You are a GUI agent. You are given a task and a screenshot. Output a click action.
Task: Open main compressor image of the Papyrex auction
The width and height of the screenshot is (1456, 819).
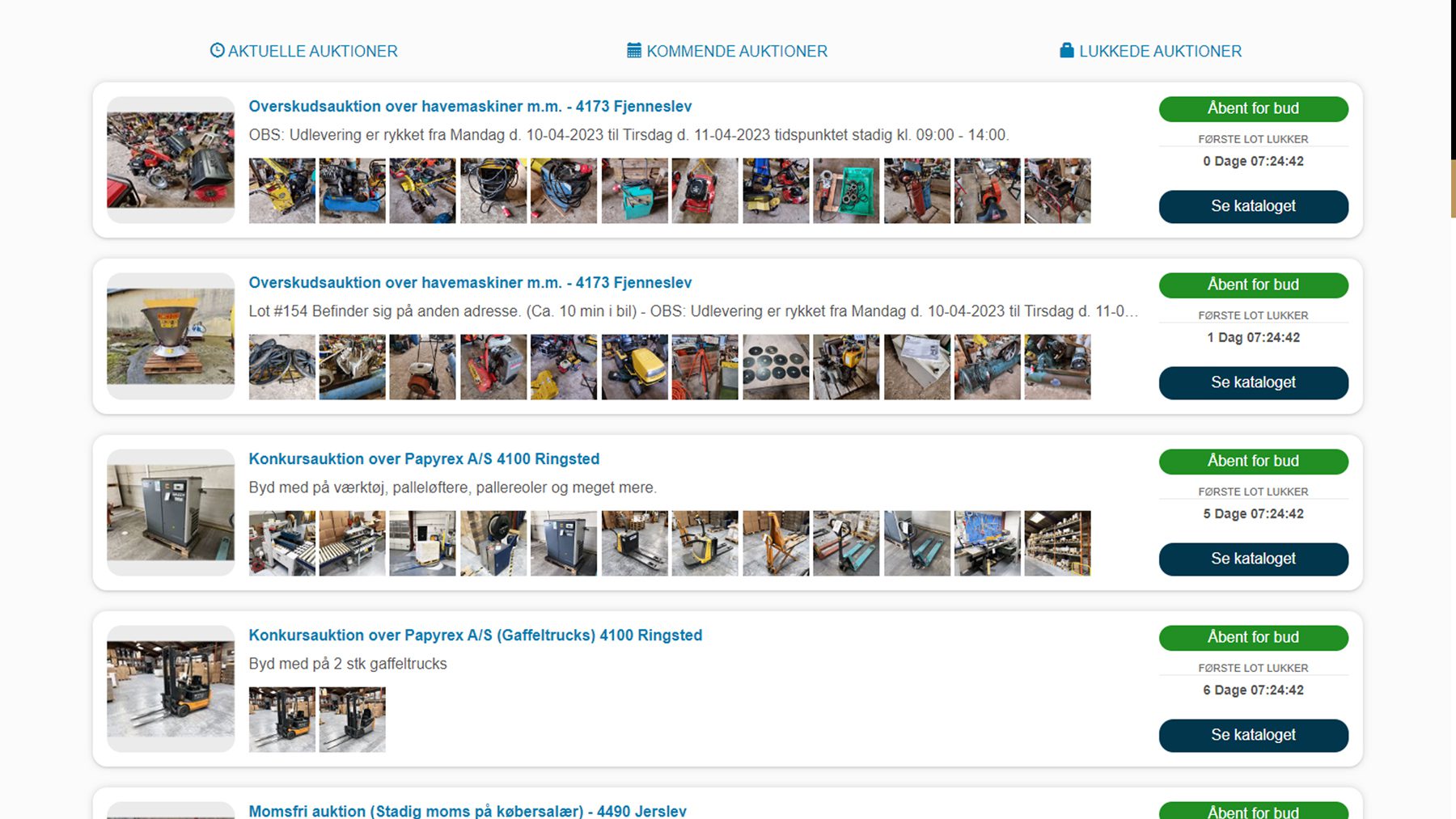[171, 513]
